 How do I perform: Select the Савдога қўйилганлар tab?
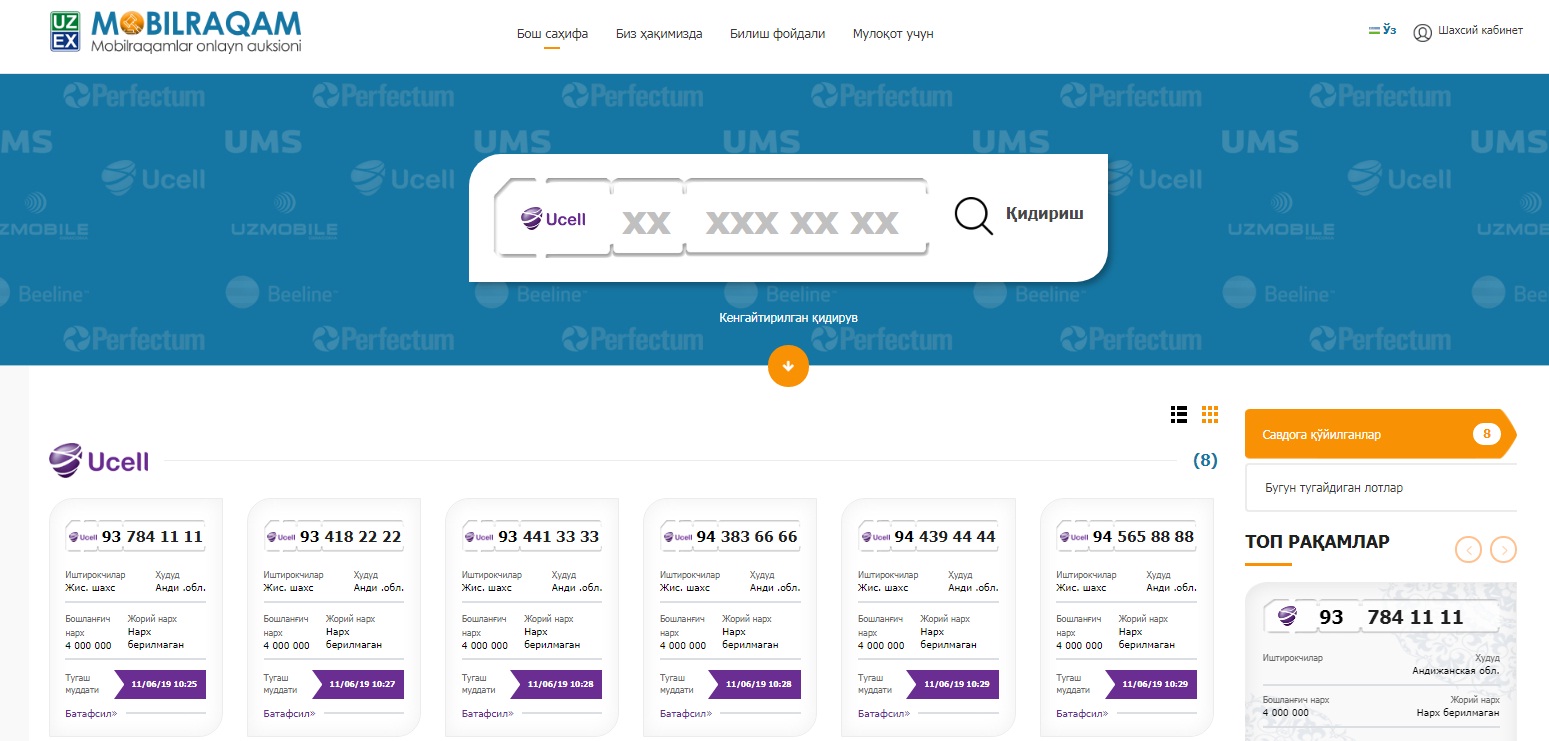click(1377, 434)
